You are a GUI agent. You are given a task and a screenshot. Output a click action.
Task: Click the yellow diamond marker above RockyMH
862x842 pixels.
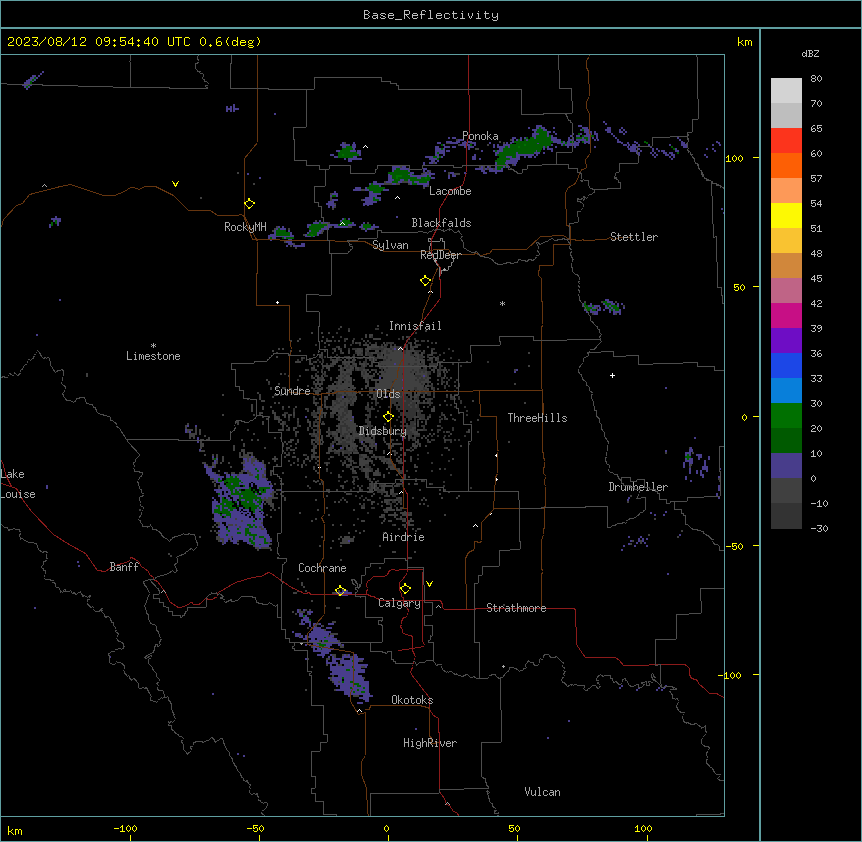point(250,204)
